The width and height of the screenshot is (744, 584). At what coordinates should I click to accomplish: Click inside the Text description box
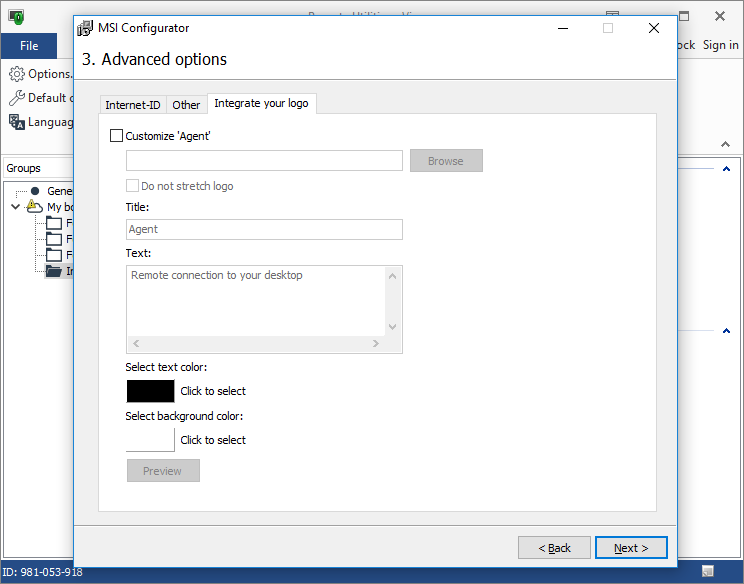[256, 301]
